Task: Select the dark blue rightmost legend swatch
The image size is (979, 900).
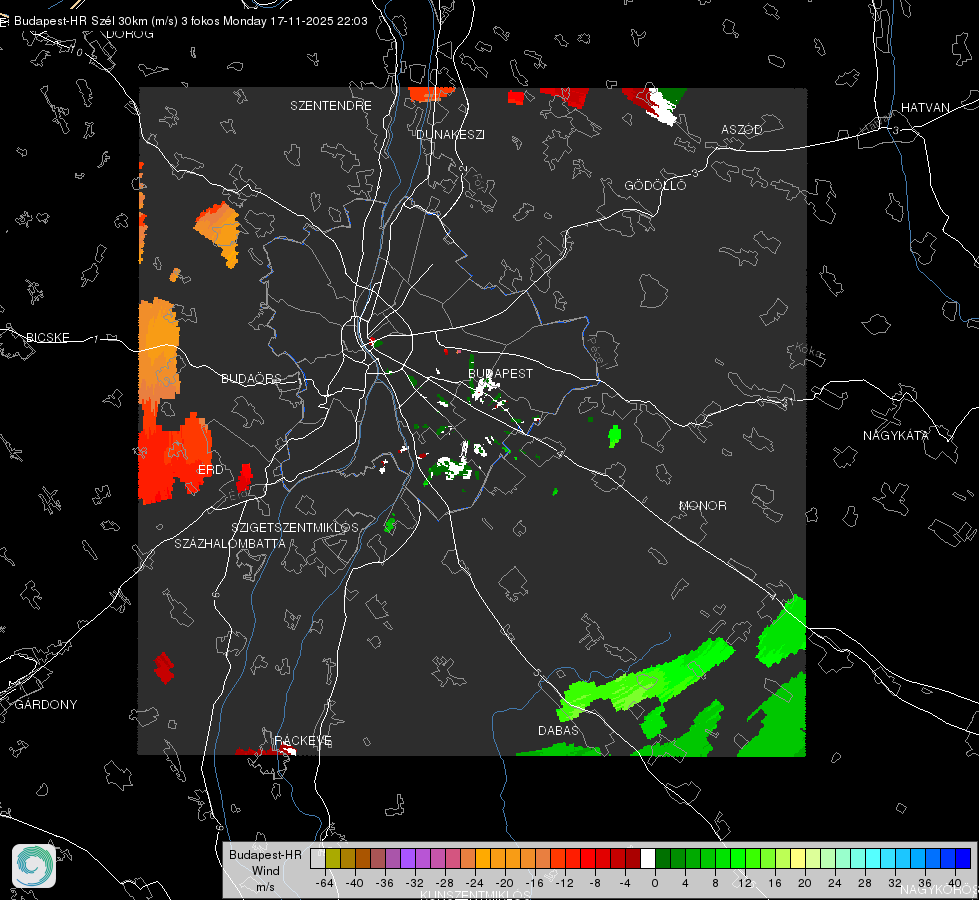Action: click(963, 858)
